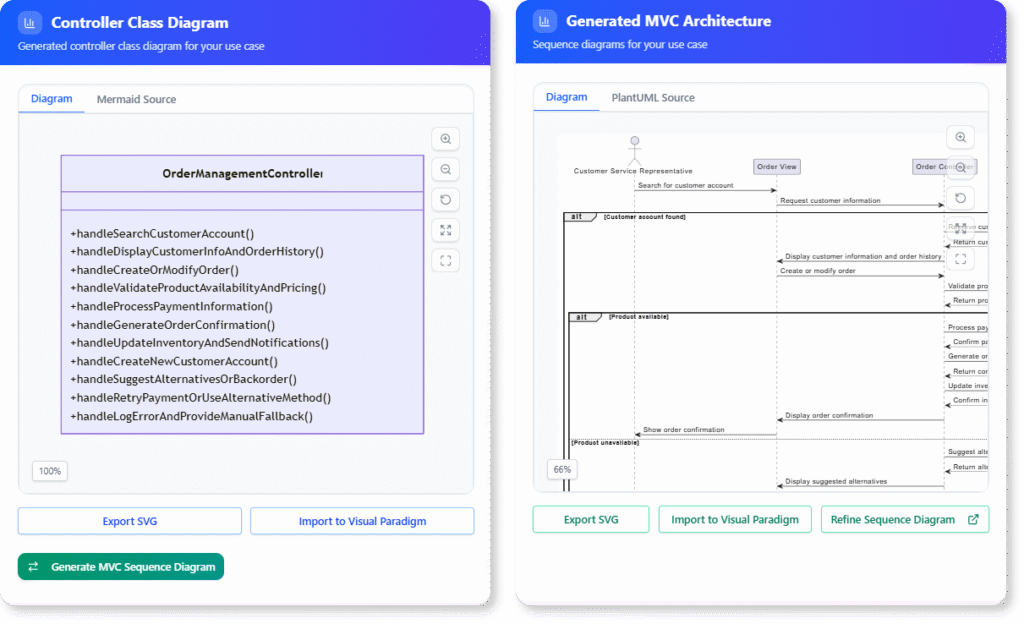Generate the MVC Sequence Diagram

(120, 566)
